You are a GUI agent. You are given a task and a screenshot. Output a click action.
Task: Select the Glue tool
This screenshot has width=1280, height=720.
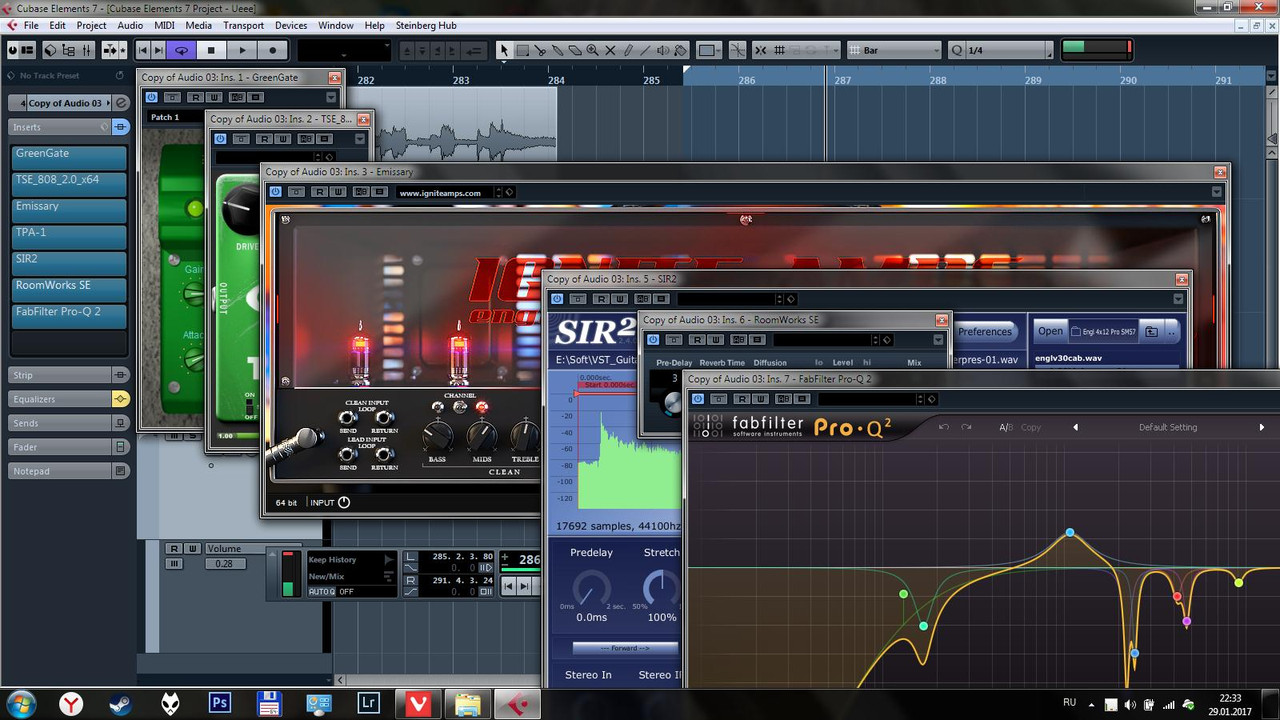tap(557, 50)
